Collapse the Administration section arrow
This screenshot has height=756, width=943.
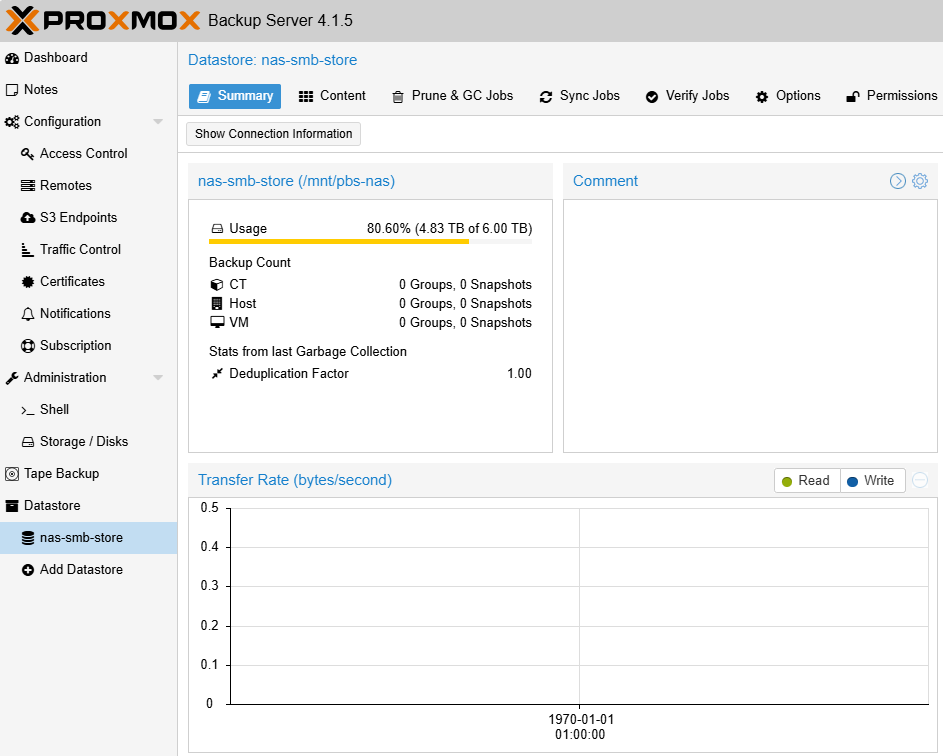click(x=158, y=378)
